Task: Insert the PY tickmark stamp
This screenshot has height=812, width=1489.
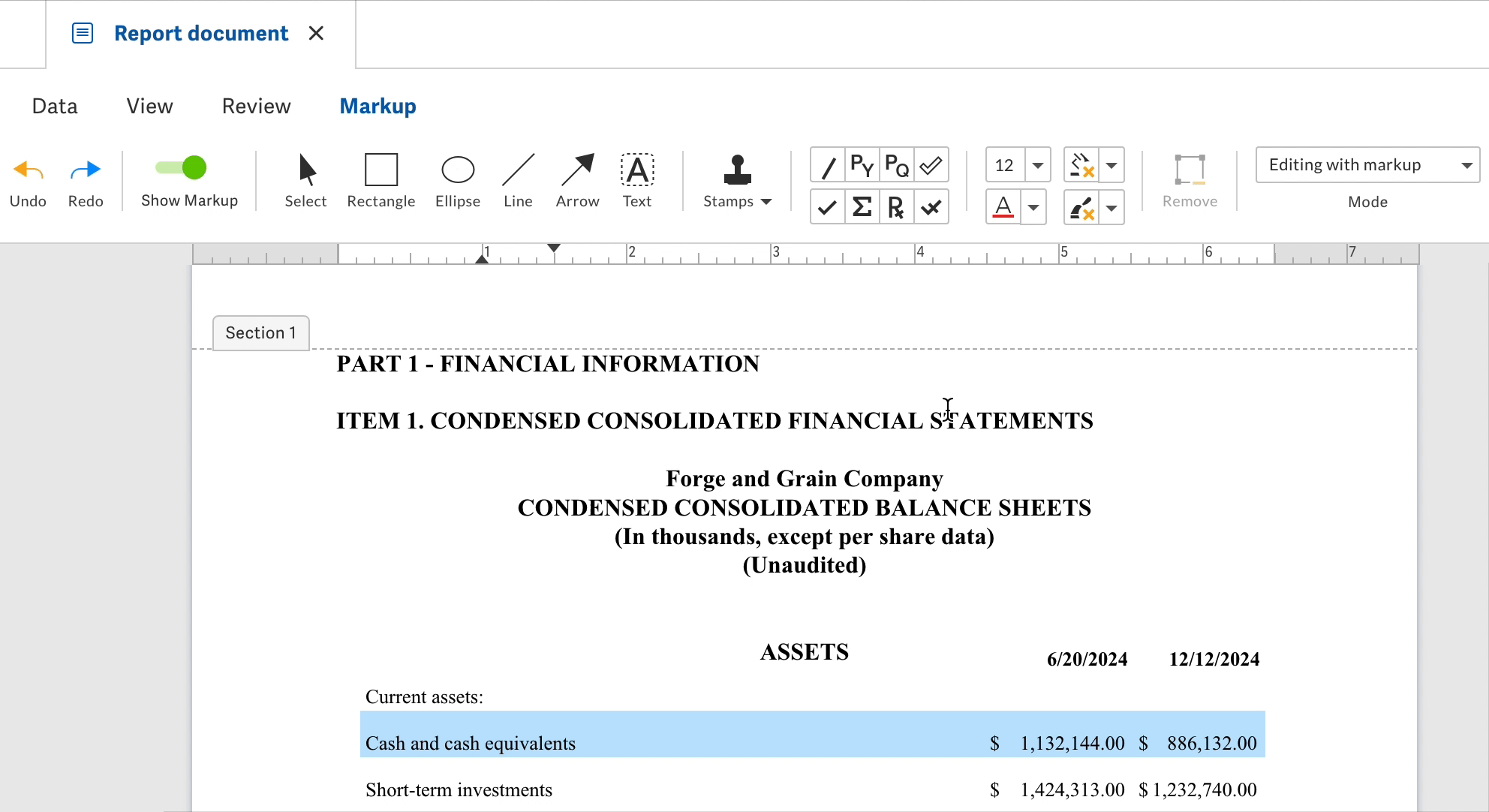Action: pyautogui.click(x=862, y=165)
